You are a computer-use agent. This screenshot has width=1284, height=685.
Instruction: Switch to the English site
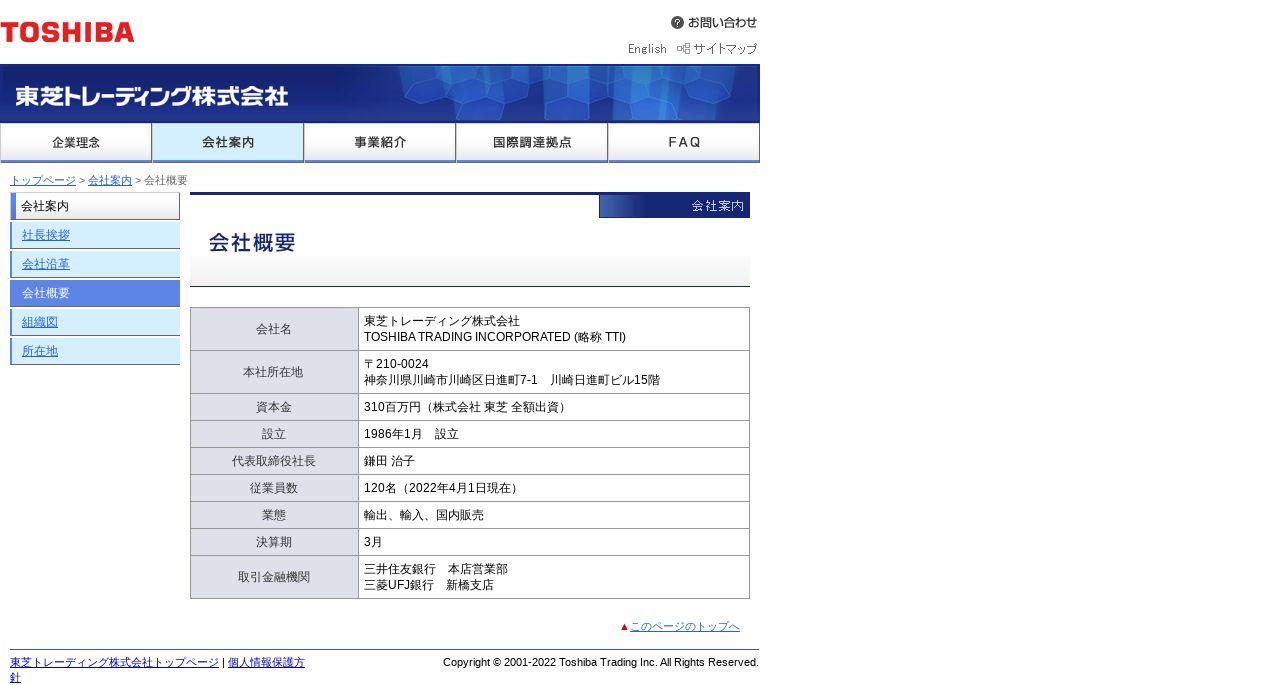[647, 49]
